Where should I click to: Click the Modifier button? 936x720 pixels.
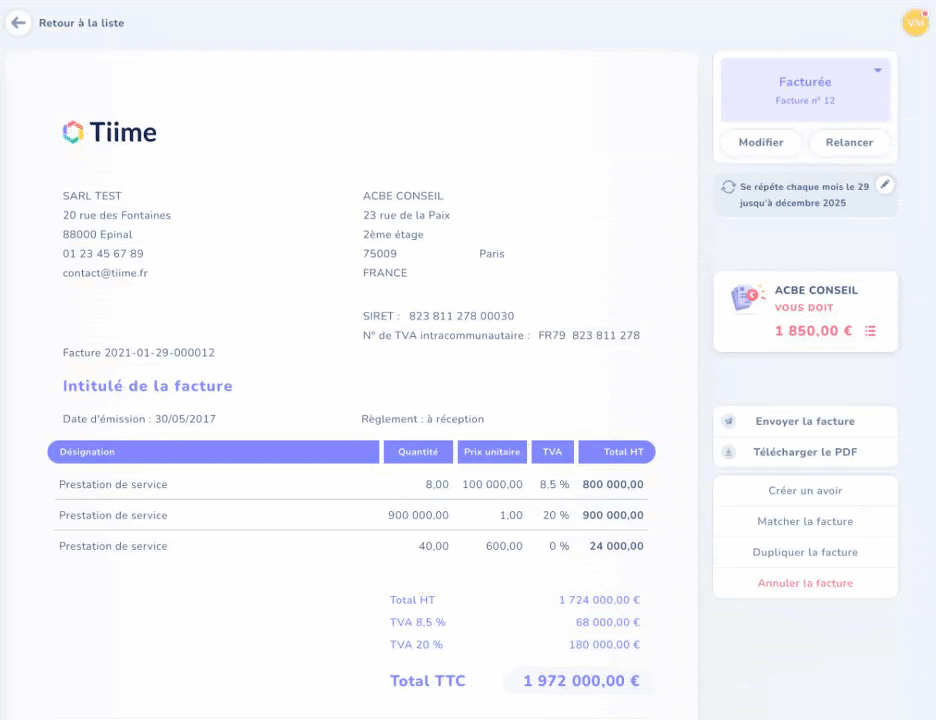click(760, 143)
